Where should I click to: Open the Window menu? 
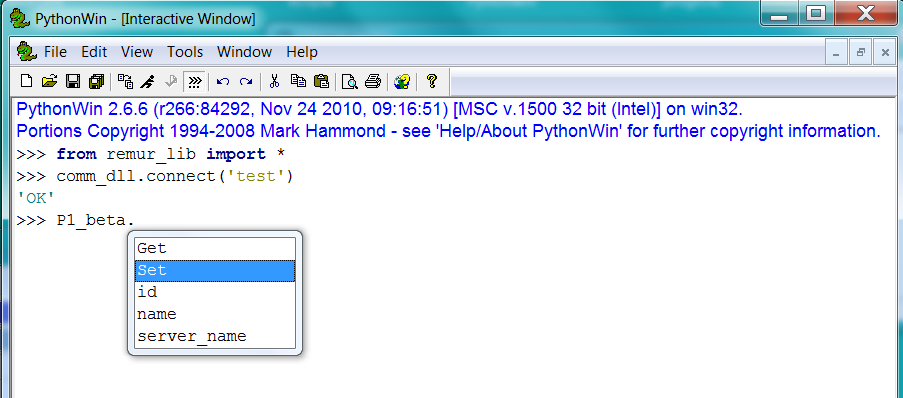coord(244,52)
